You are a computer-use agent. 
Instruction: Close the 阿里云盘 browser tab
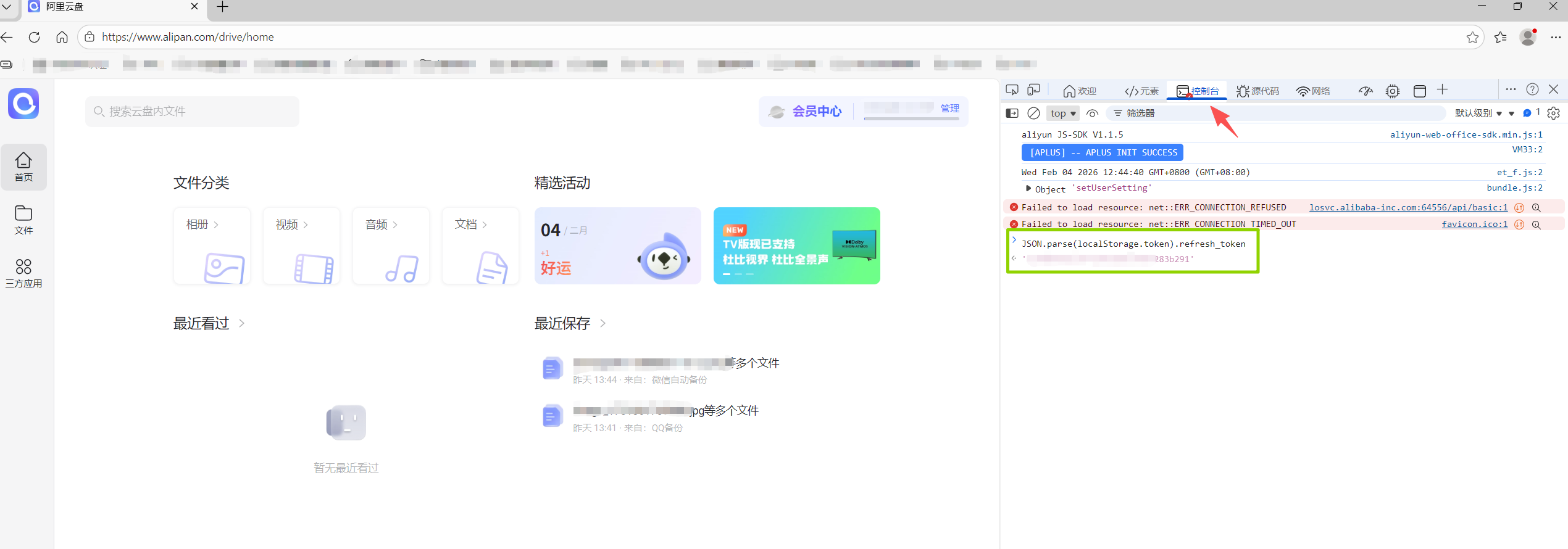[194, 6]
